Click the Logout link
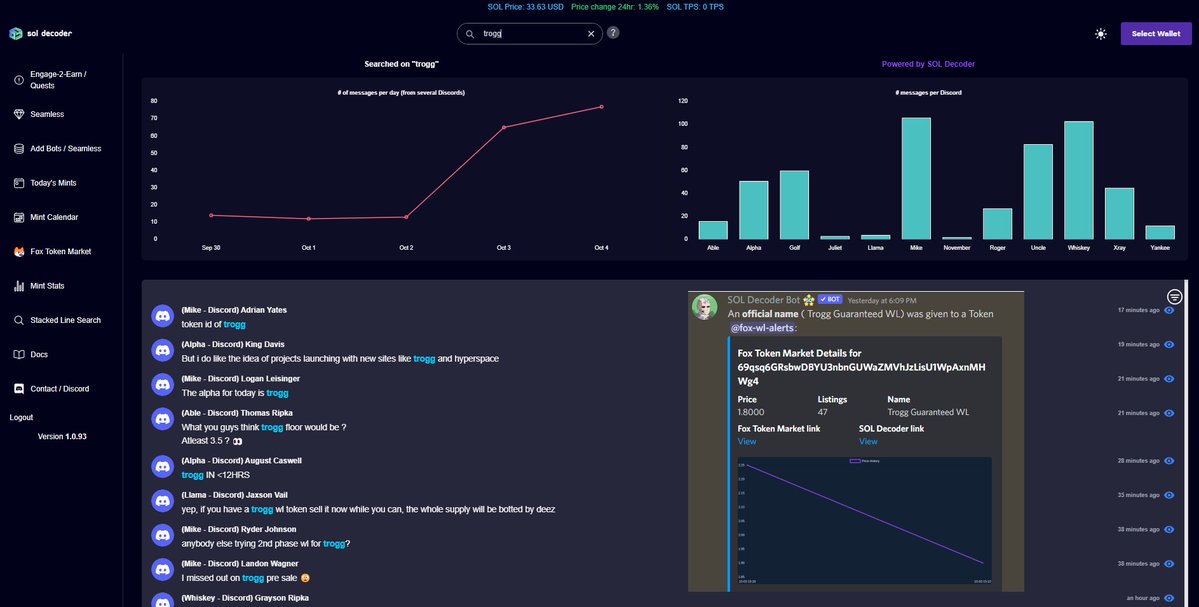The height and width of the screenshot is (607, 1199). (21, 417)
